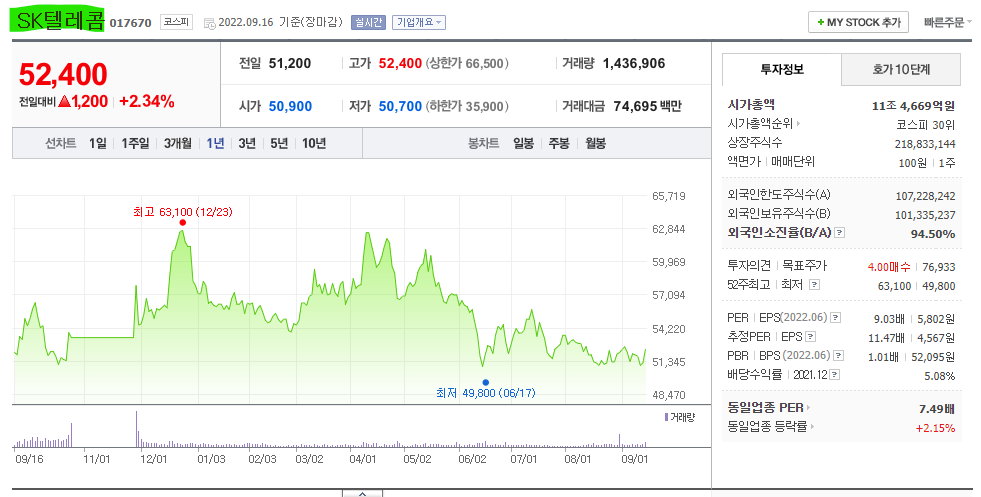Select the 1주일 line chart period

point(135,143)
